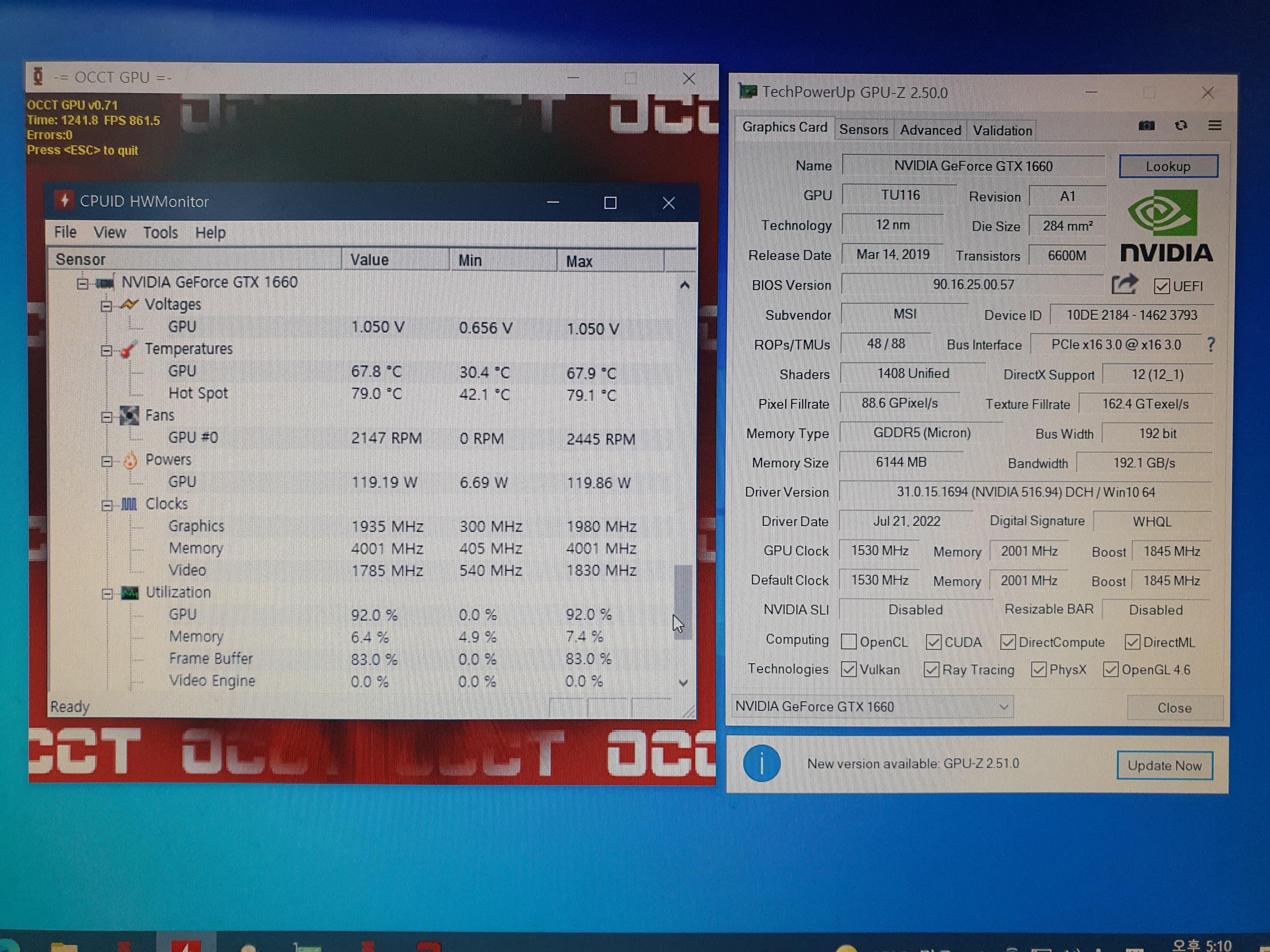Image resolution: width=1270 pixels, height=952 pixels.
Task: Collapse the Temperatures node
Action: pyautogui.click(x=106, y=350)
